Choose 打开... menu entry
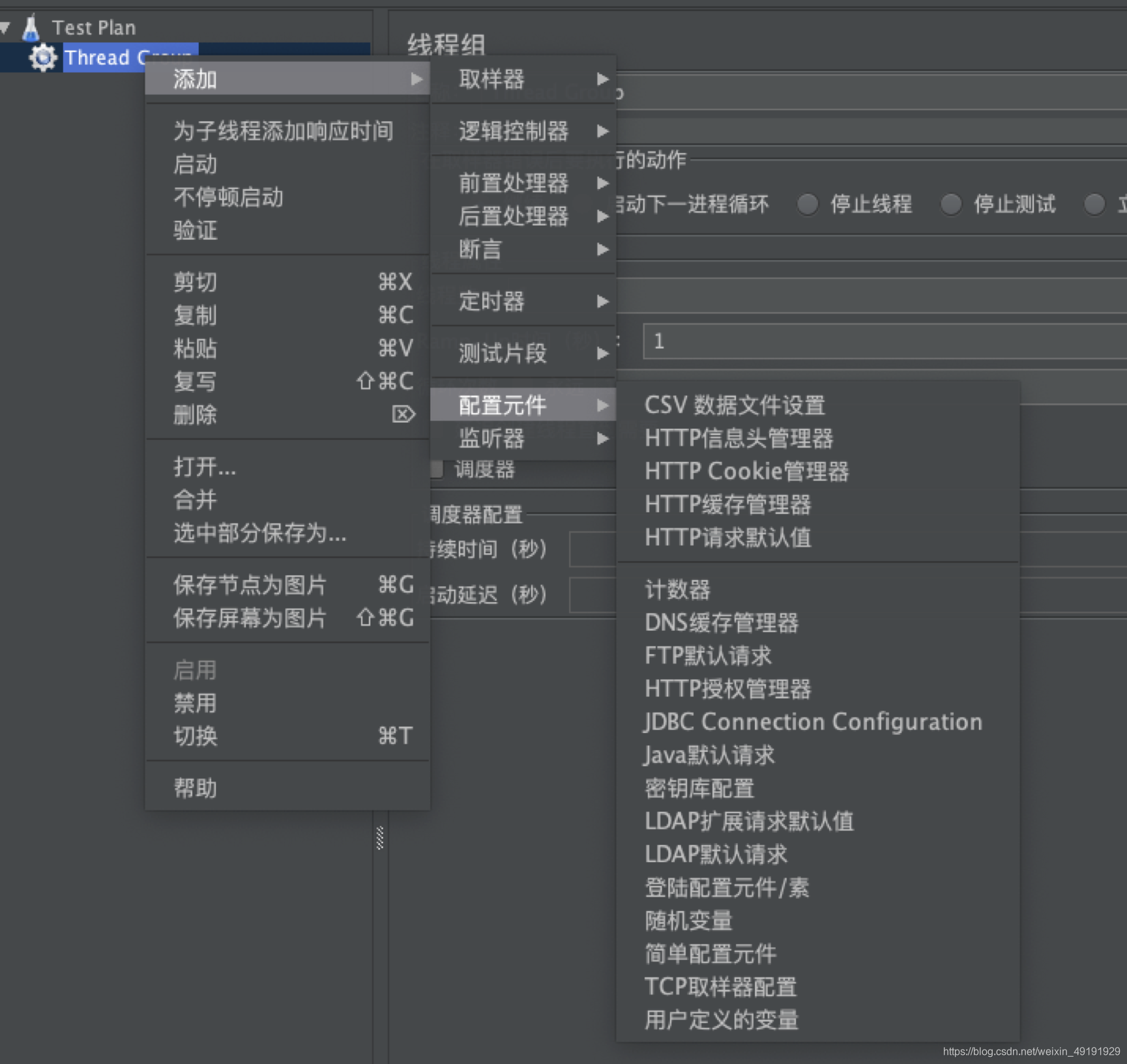1127x1064 pixels. 287,467
